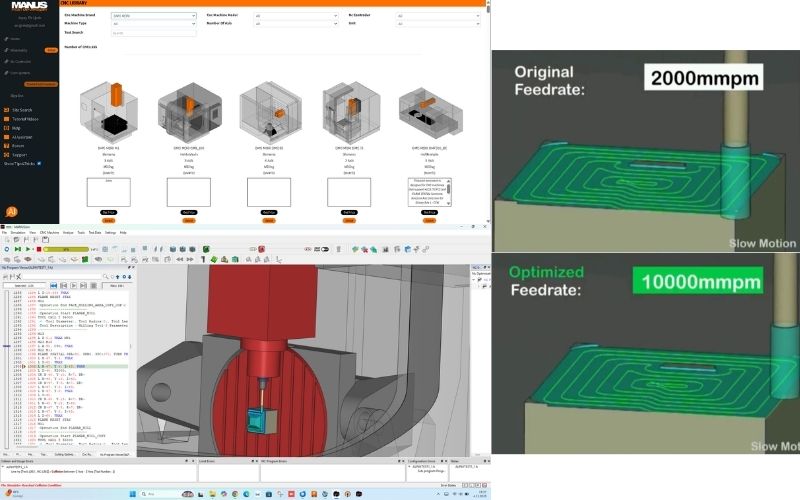The image size is (800, 500).
Task: Toggle the black switch in the simulation toolbar
Action: tap(324, 249)
